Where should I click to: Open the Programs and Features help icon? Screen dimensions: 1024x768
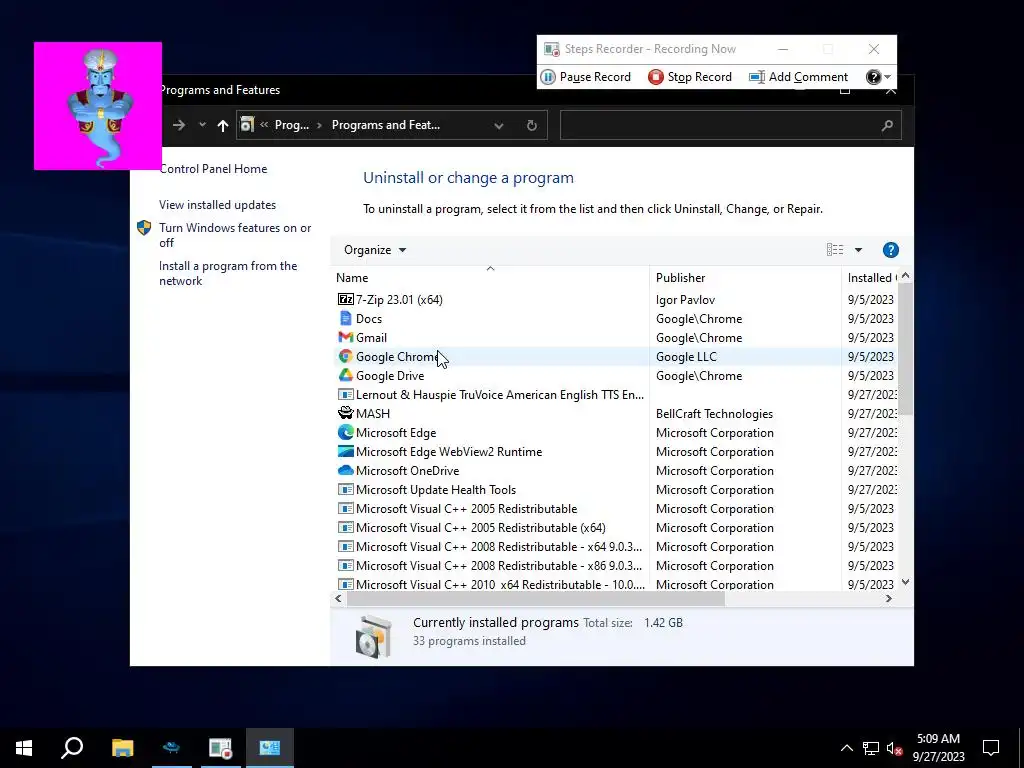pos(891,250)
